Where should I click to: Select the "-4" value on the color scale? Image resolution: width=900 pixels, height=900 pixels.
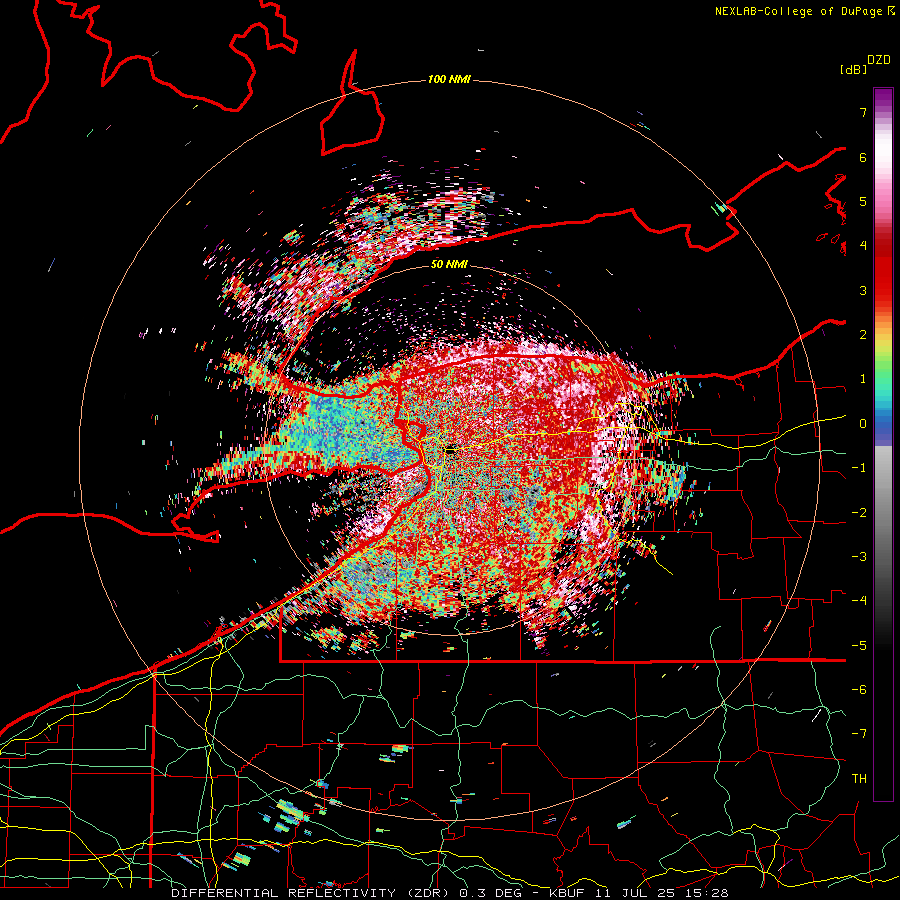[859, 601]
